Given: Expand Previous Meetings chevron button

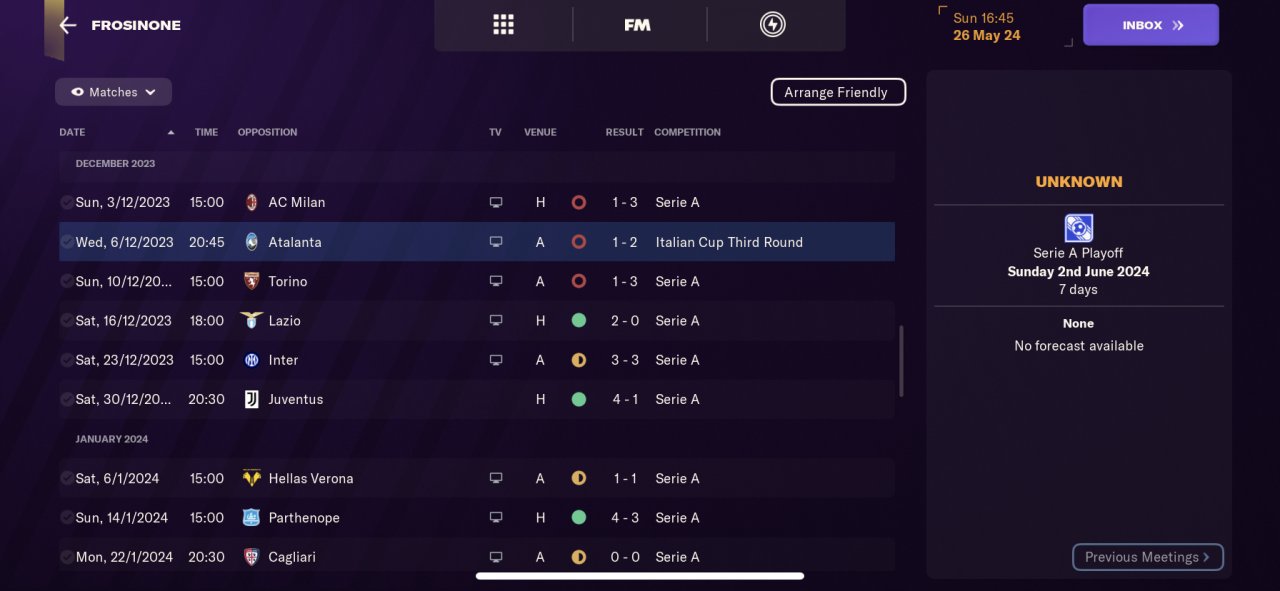Looking at the screenshot, I should (x=1148, y=557).
